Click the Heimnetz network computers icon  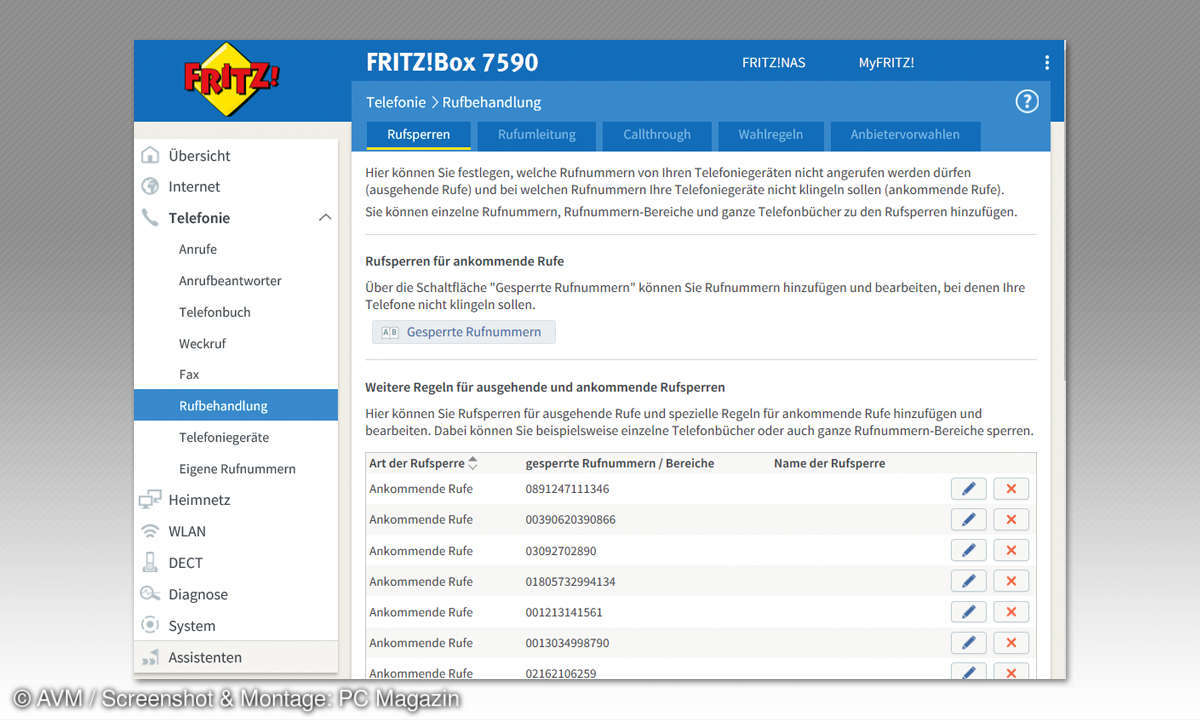[x=150, y=499]
